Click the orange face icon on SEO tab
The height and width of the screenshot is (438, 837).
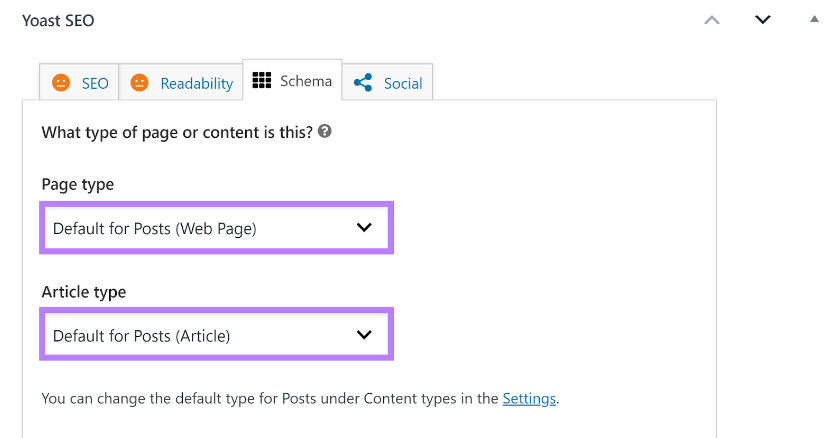click(61, 83)
